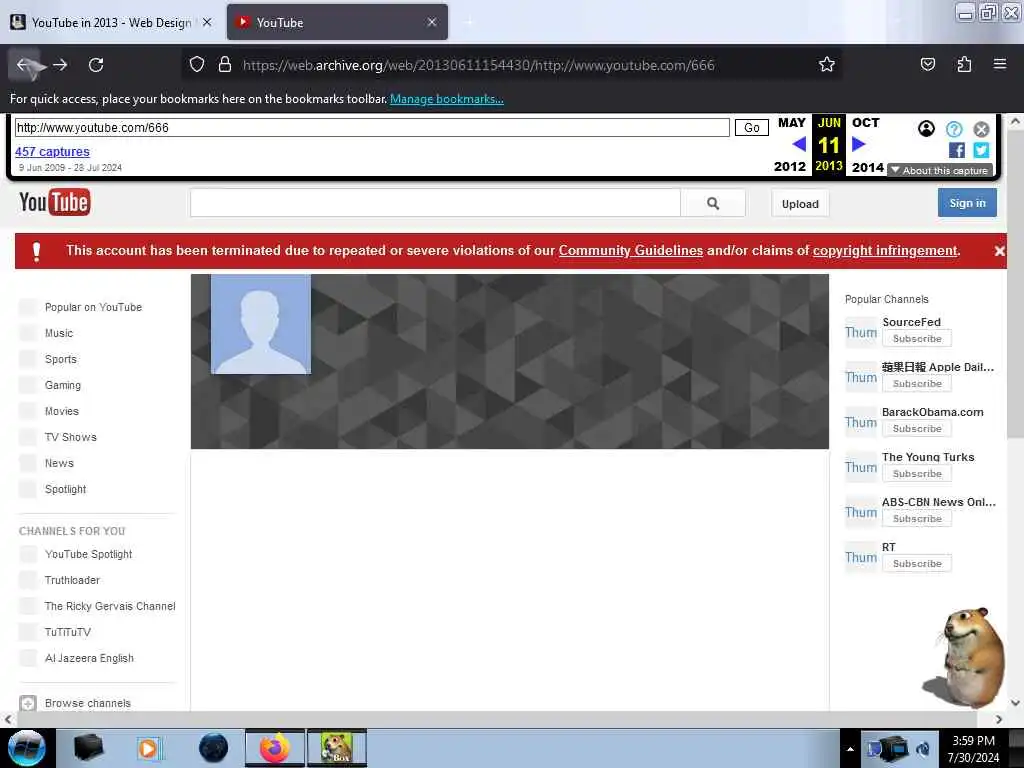1024x768 pixels.
Task: Subscribe to The Young Turks channel
Action: pyautogui.click(x=917, y=474)
